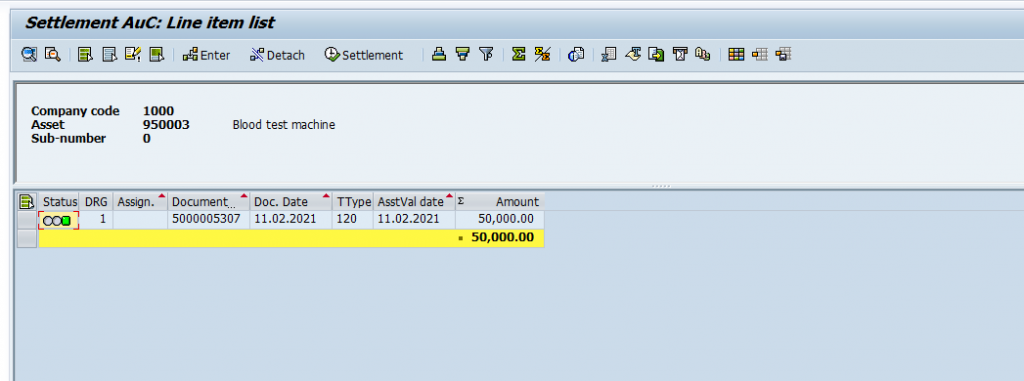The image size is (1024, 381).
Task: Click the Enter distribution rule button
Action: [206, 55]
